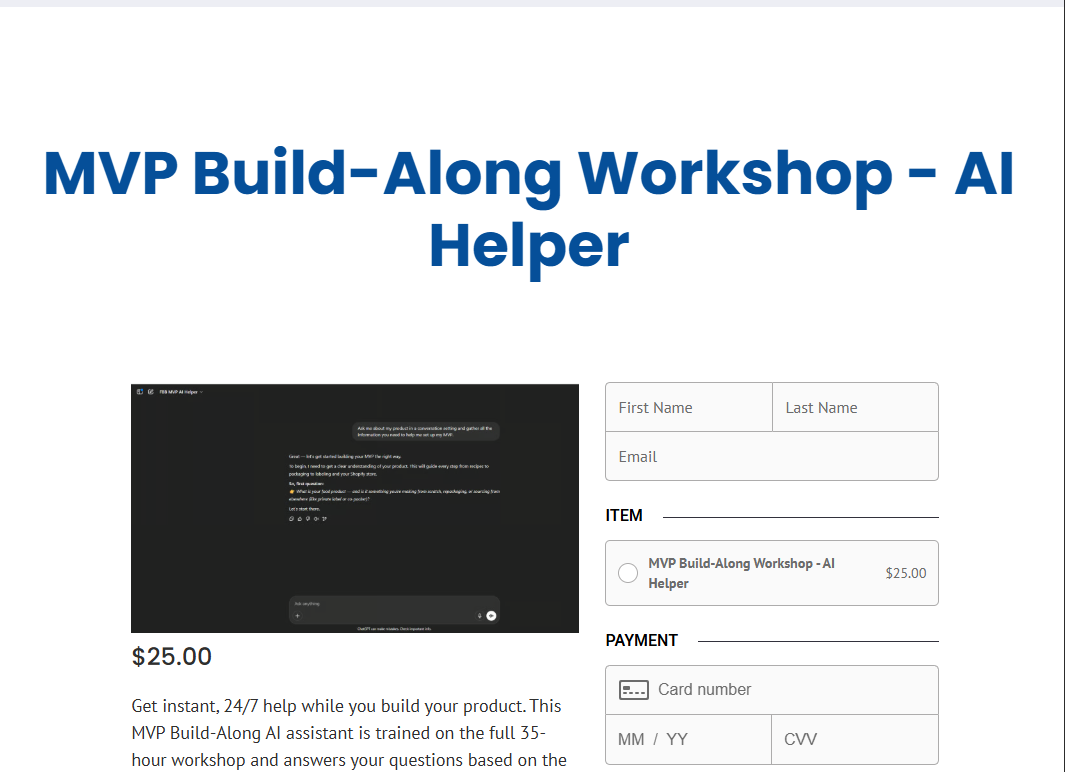Open the sidebar toggle in the ChatGPT screenshot
1065x772 pixels.
139,391
